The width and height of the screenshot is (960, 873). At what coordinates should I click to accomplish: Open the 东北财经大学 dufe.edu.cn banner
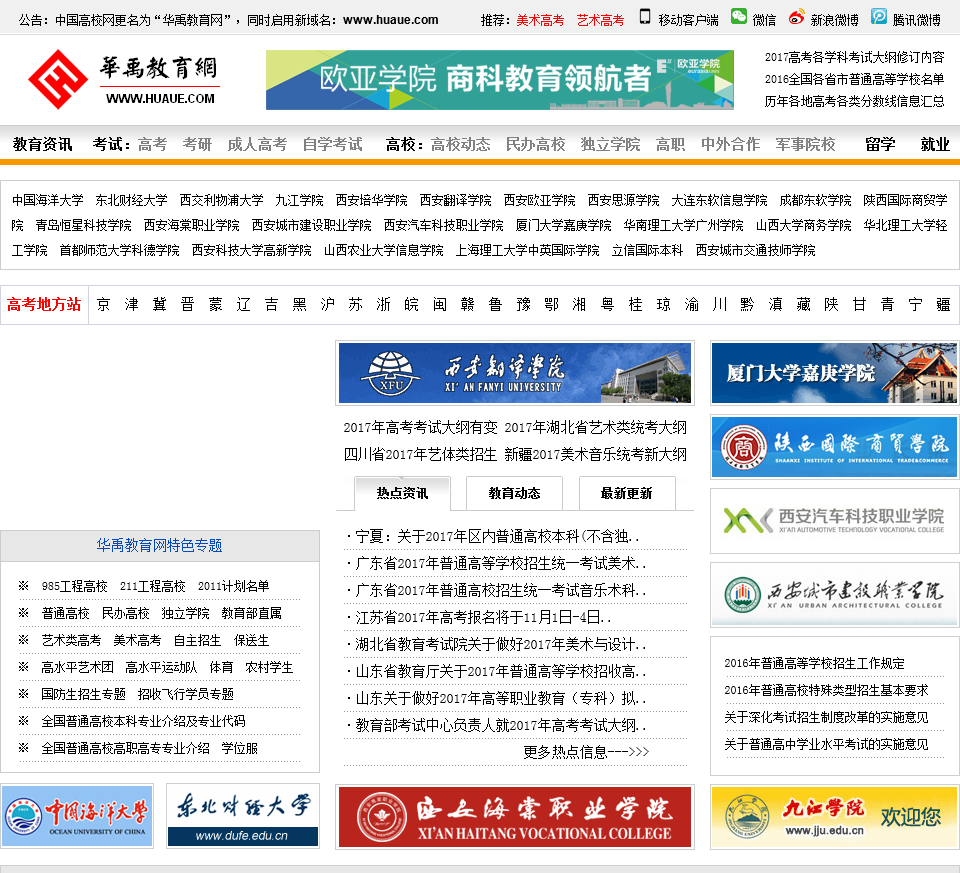coord(243,817)
